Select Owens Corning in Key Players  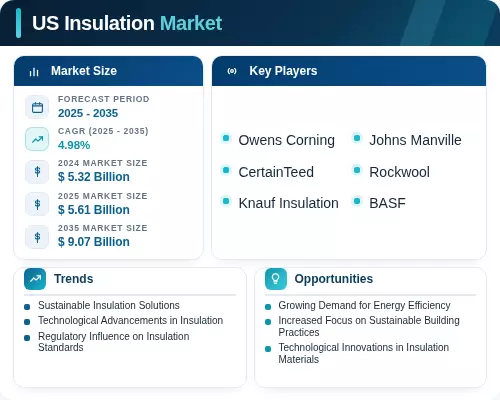287,140
